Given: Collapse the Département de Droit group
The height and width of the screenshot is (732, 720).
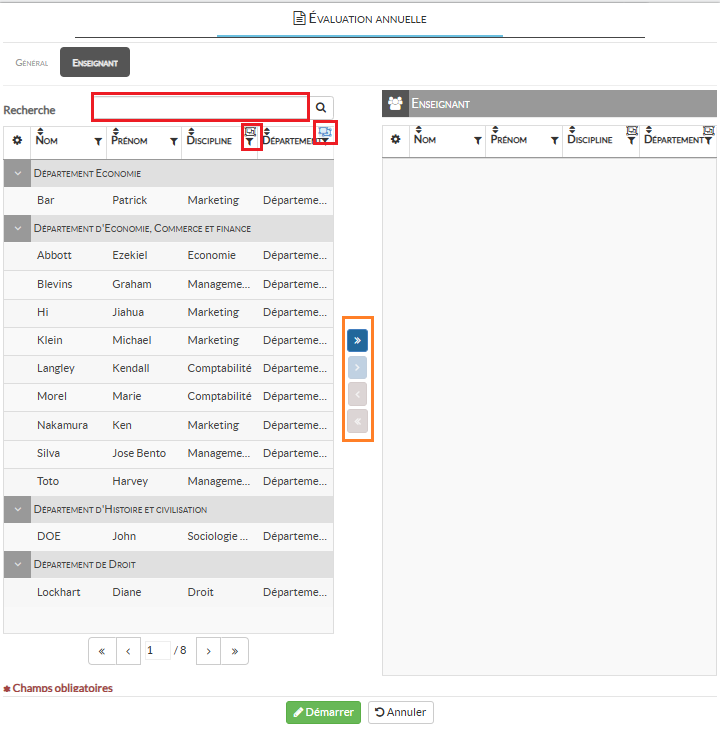Looking at the screenshot, I should (17, 565).
